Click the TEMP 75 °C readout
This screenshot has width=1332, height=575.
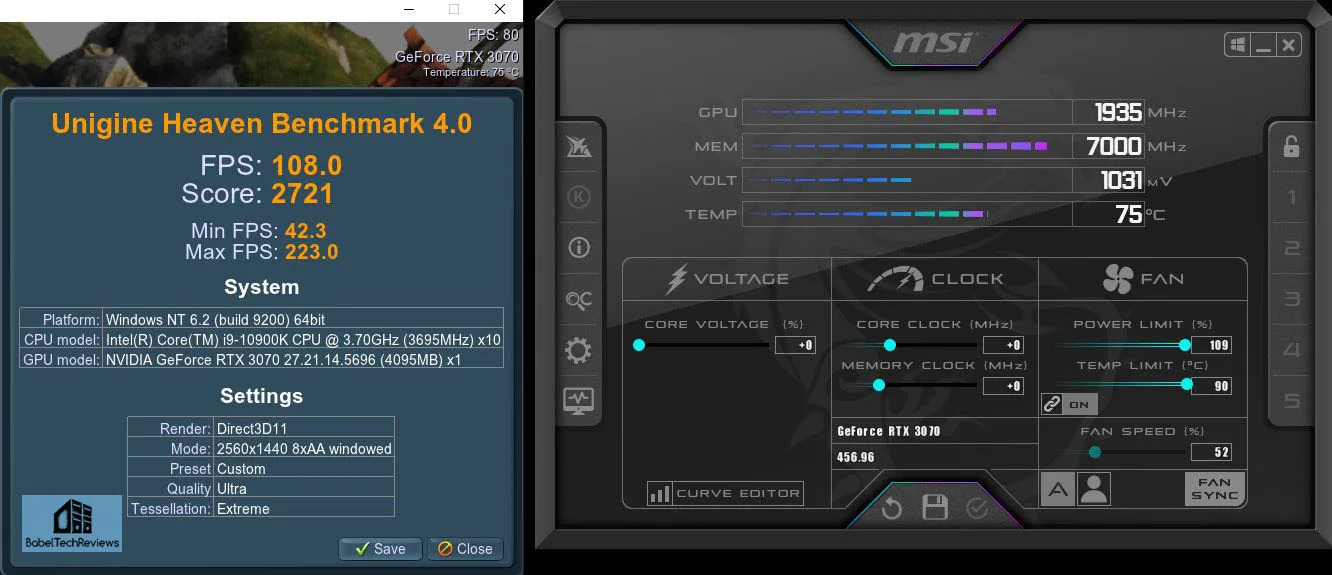pos(1129,214)
